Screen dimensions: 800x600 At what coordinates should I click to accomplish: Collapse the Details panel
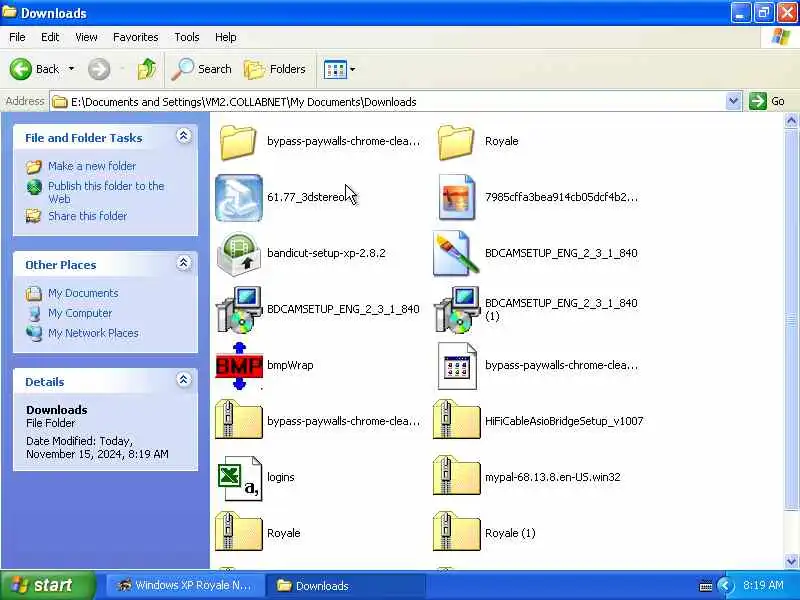pyautogui.click(x=184, y=380)
